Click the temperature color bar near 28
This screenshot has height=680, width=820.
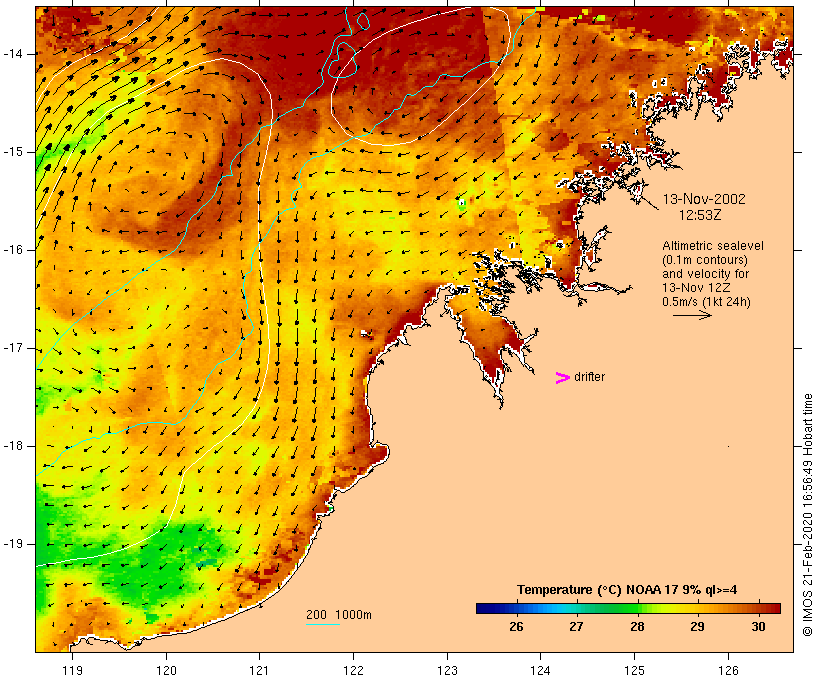pyautogui.click(x=637, y=608)
